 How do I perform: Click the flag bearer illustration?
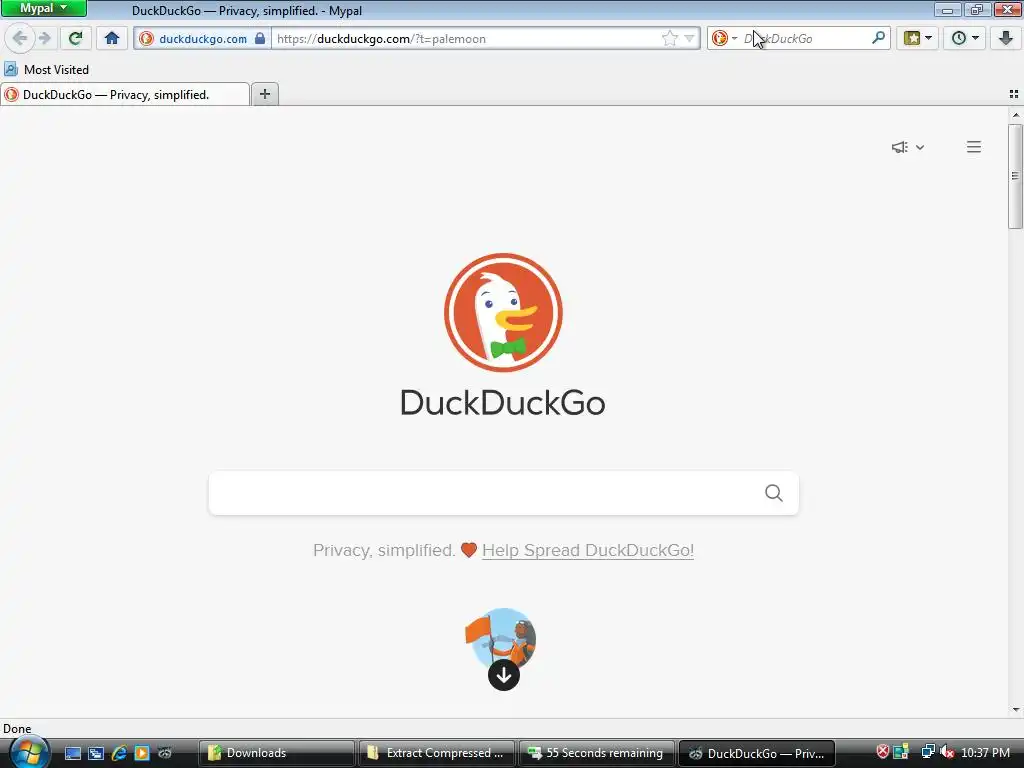[x=501, y=635]
